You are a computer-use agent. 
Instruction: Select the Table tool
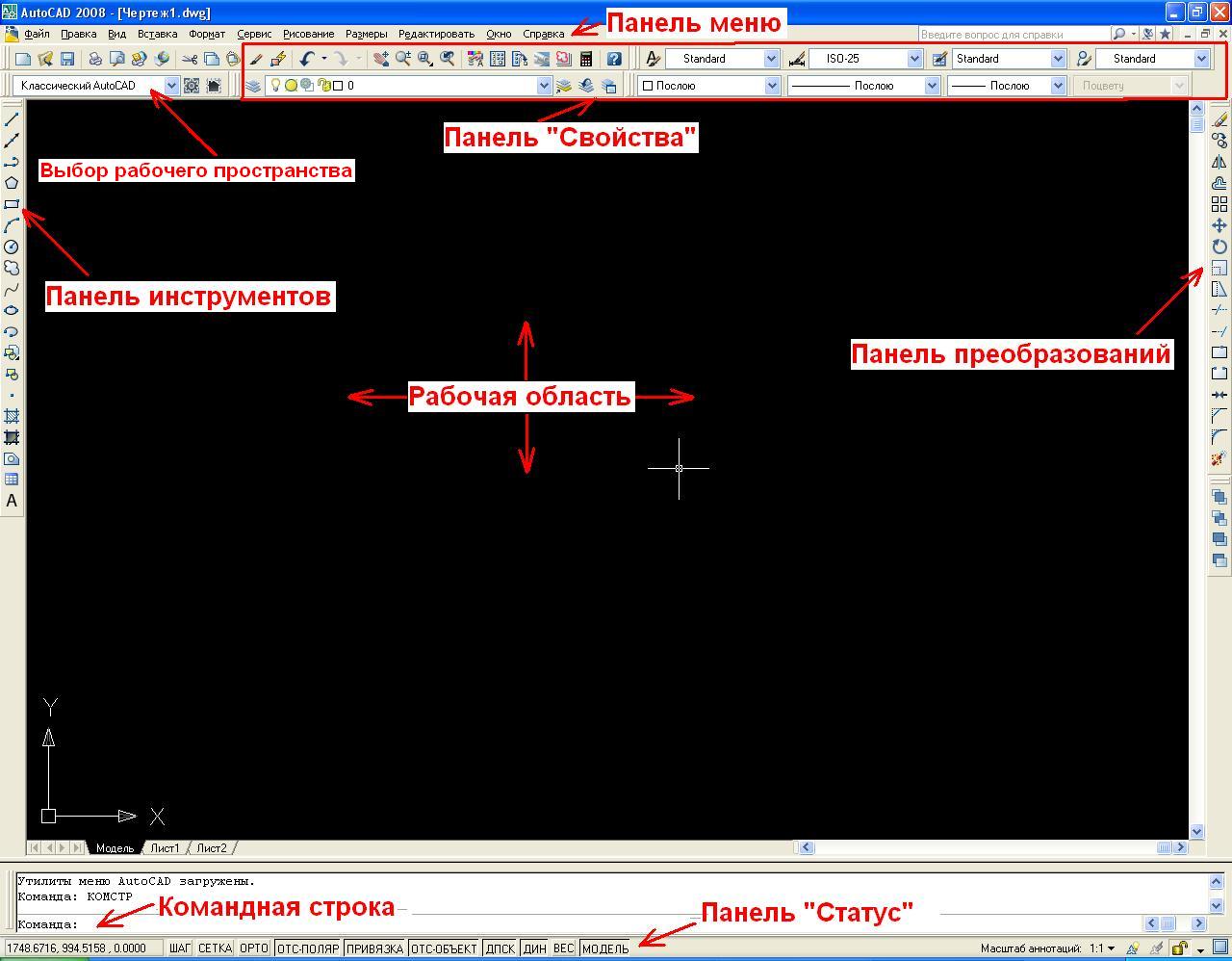tap(12, 480)
